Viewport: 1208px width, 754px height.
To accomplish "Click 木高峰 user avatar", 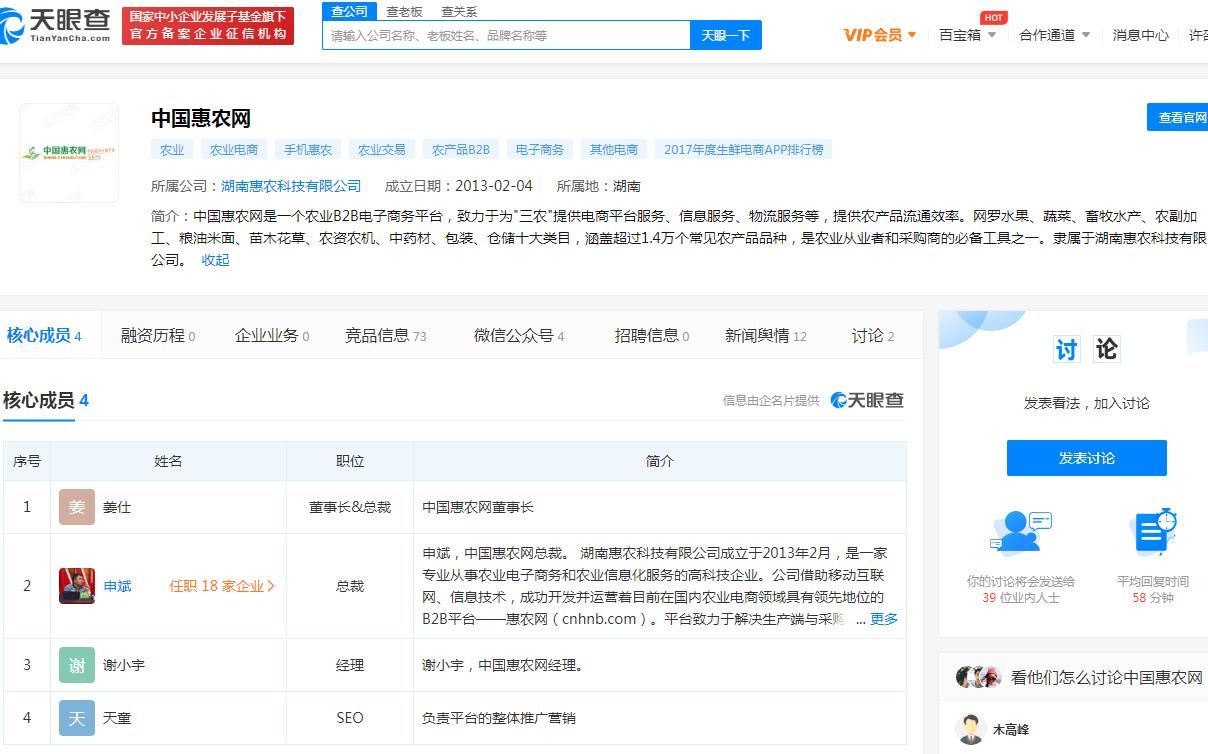I will [971, 729].
